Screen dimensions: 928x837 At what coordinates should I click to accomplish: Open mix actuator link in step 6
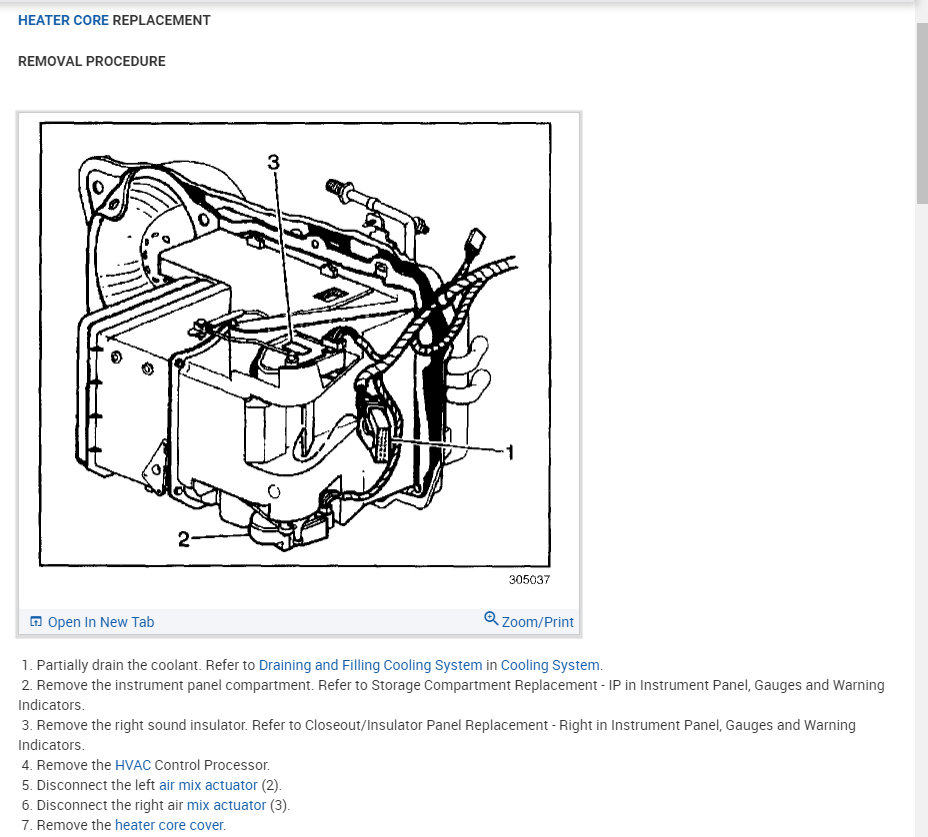pyautogui.click(x=226, y=806)
